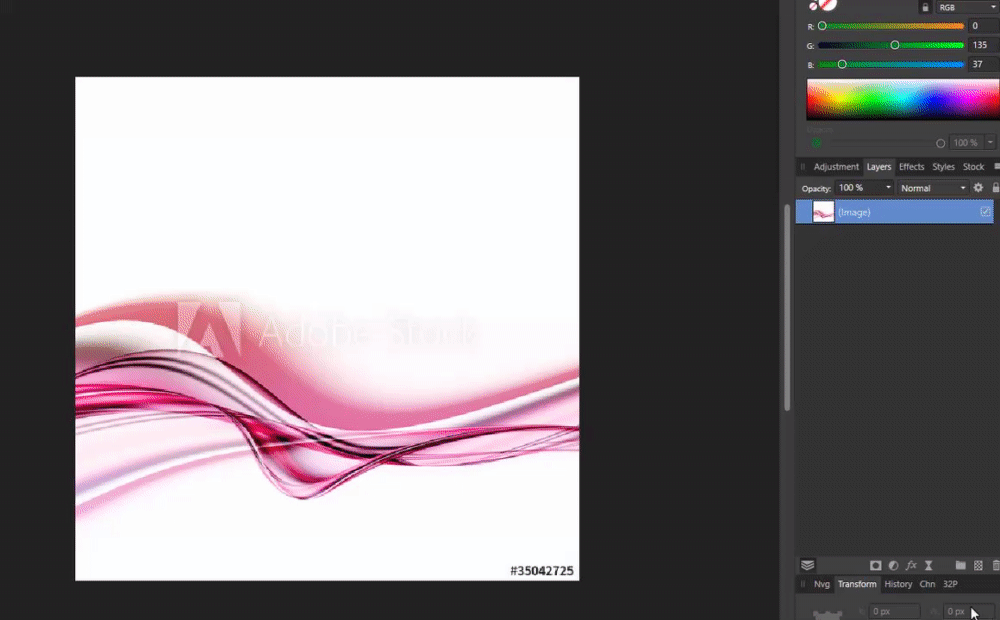Open the Adjustments half-circle icon

click(x=893, y=565)
